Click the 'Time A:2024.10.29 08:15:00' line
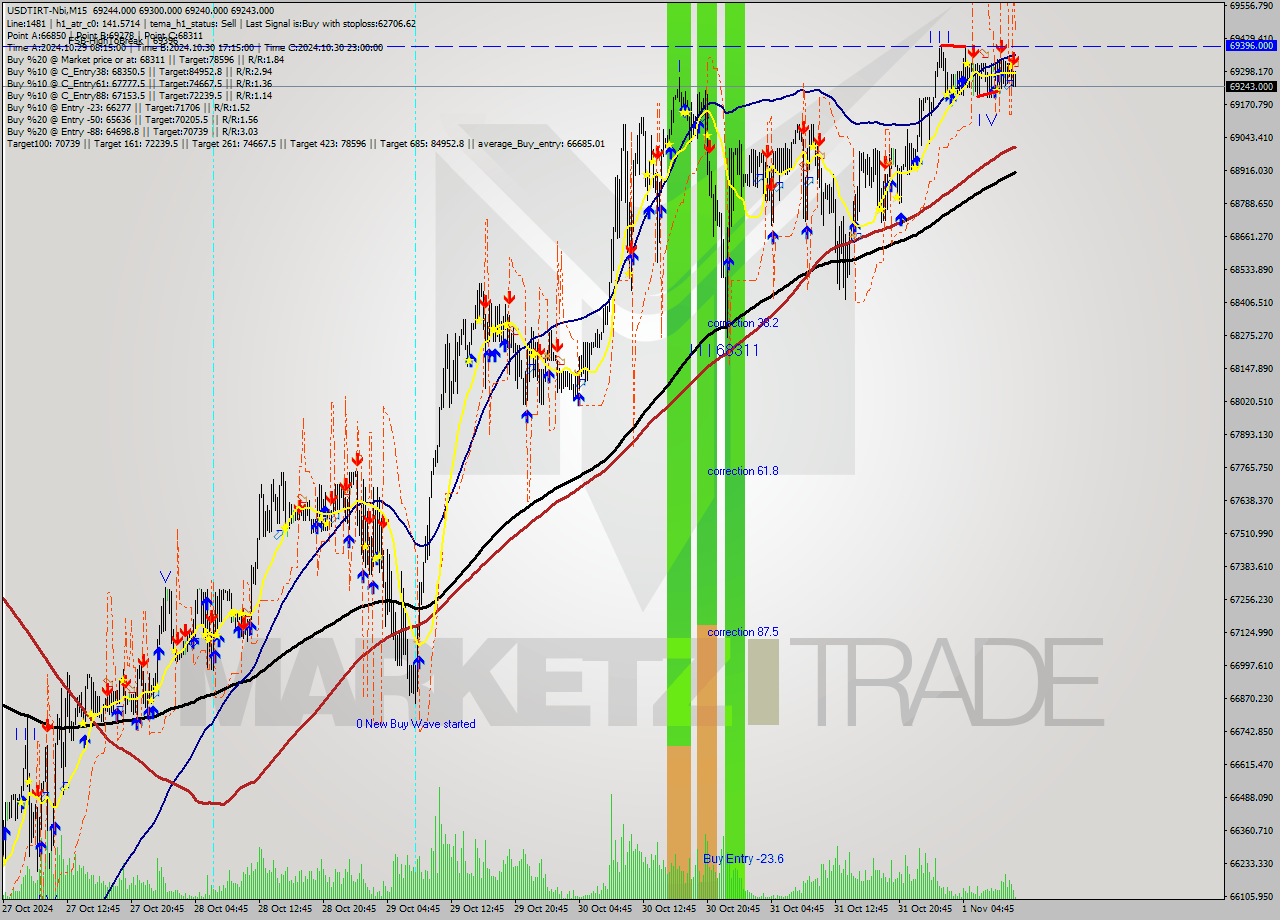Viewport: 1280px width, 920px height. tap(195, 47)
